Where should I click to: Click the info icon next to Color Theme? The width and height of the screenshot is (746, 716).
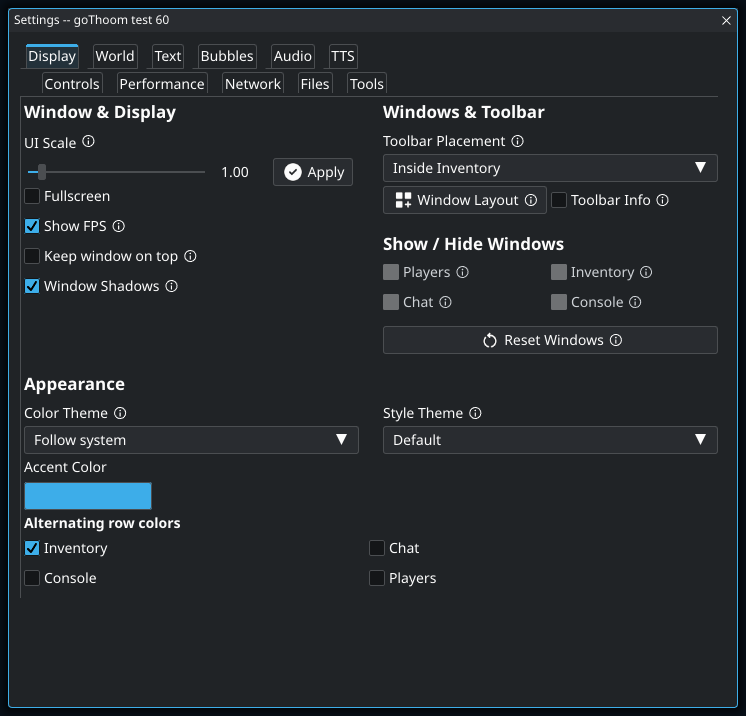click(x=120, y=413)
